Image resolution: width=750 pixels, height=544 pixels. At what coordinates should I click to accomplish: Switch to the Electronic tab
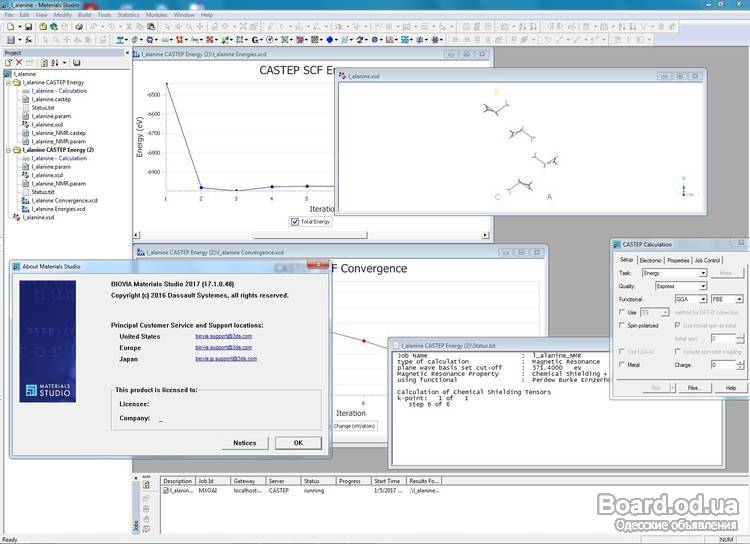[651, 260]
